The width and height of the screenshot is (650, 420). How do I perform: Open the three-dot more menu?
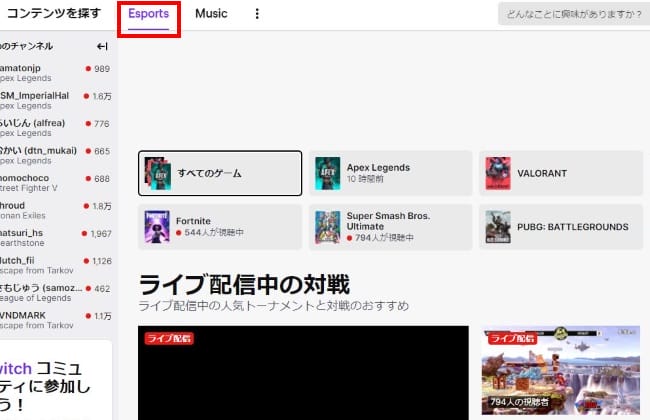point(257,14)
